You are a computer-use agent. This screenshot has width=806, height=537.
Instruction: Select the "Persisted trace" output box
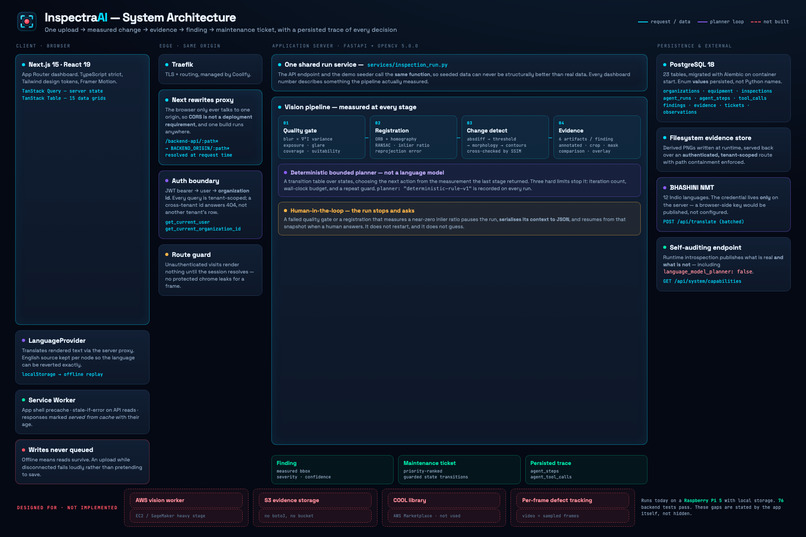coord(586,470)
